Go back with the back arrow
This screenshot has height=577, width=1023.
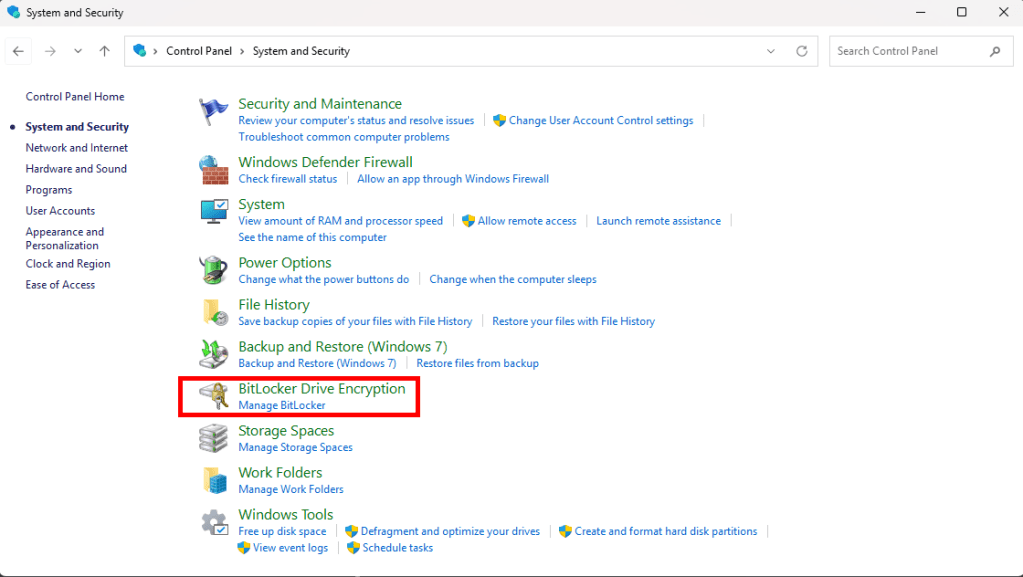point(18,51)
